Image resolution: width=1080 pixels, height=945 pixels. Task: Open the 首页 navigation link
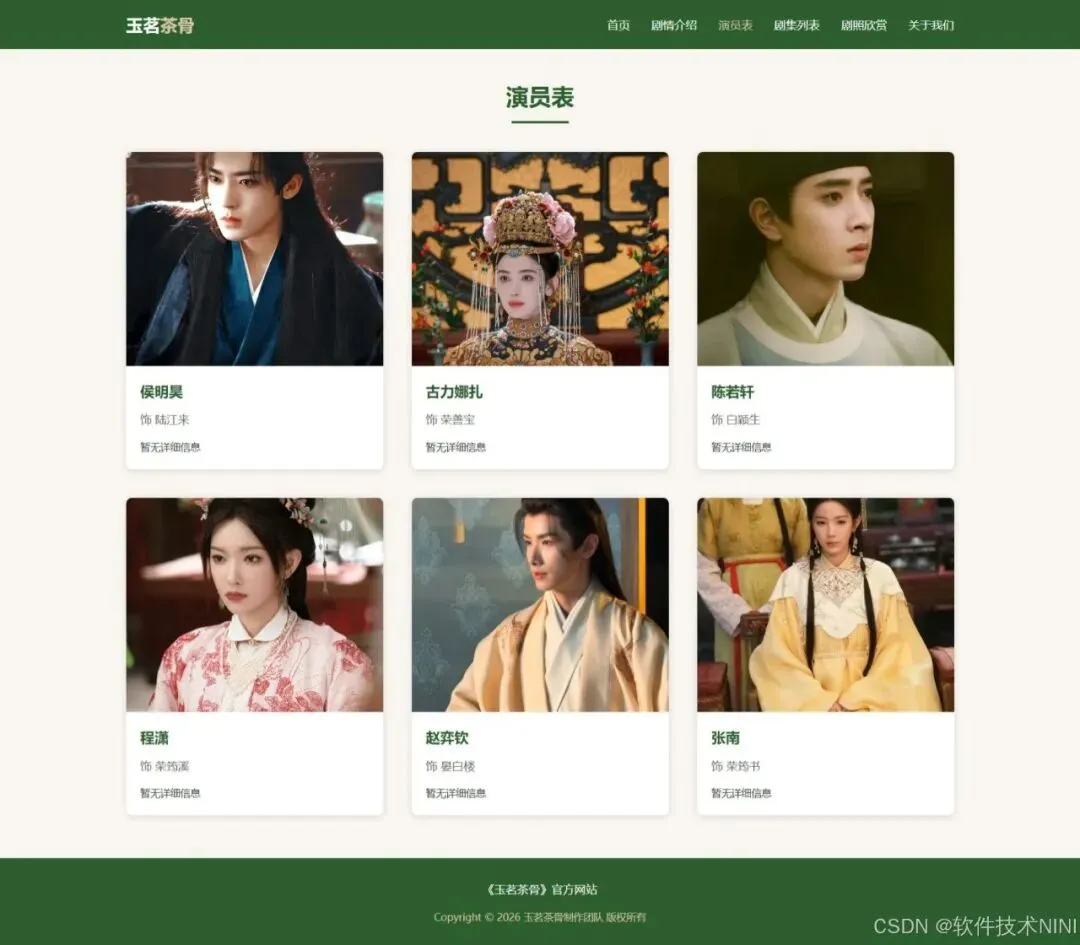[618, 25]
